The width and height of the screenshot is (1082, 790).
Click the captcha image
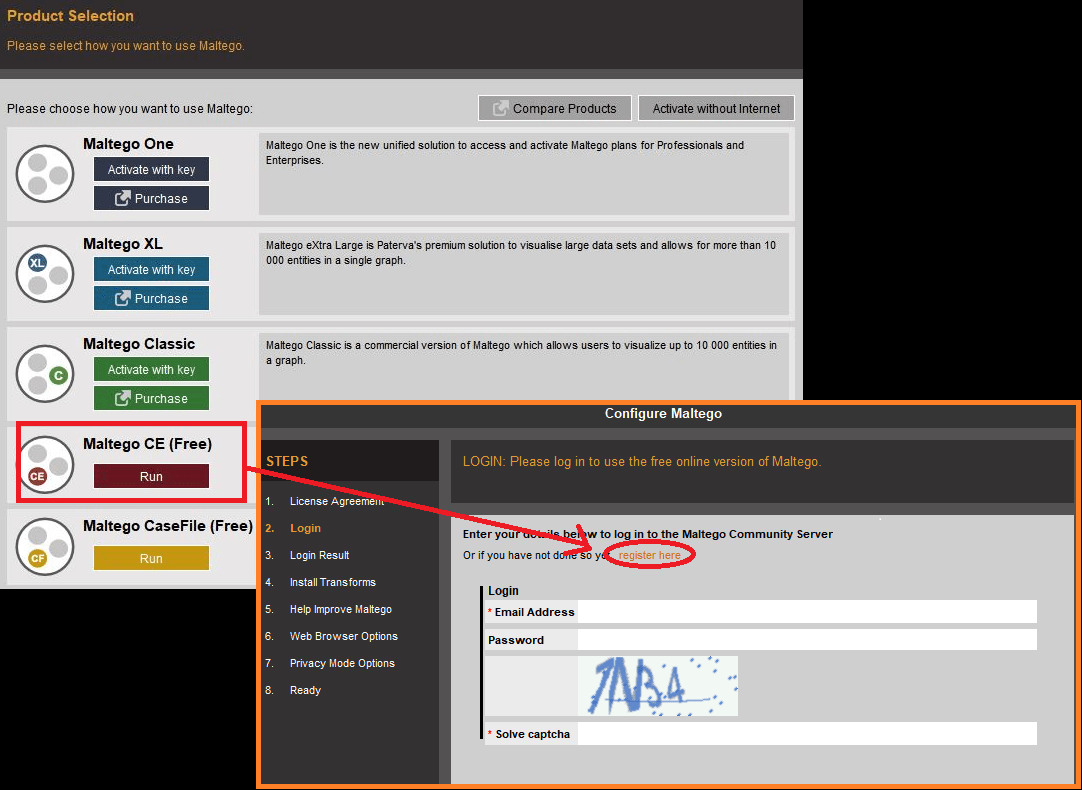pyautogui.click(x=658, y=685)
